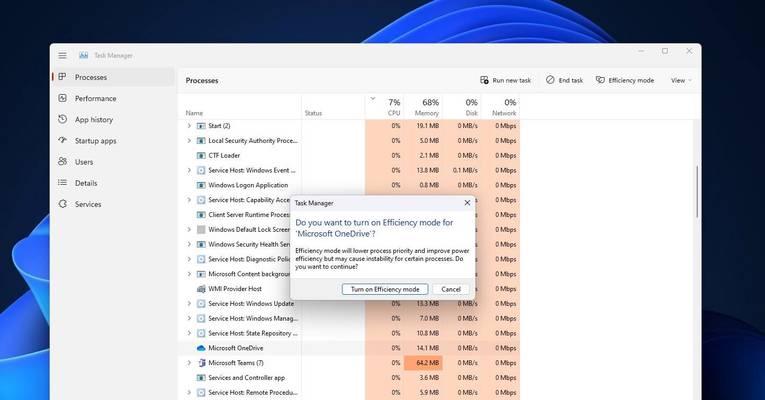Viewport: 765px width, 400px height.
Task: Click the Local Security Authority process icon
Action: coord(201,140)
